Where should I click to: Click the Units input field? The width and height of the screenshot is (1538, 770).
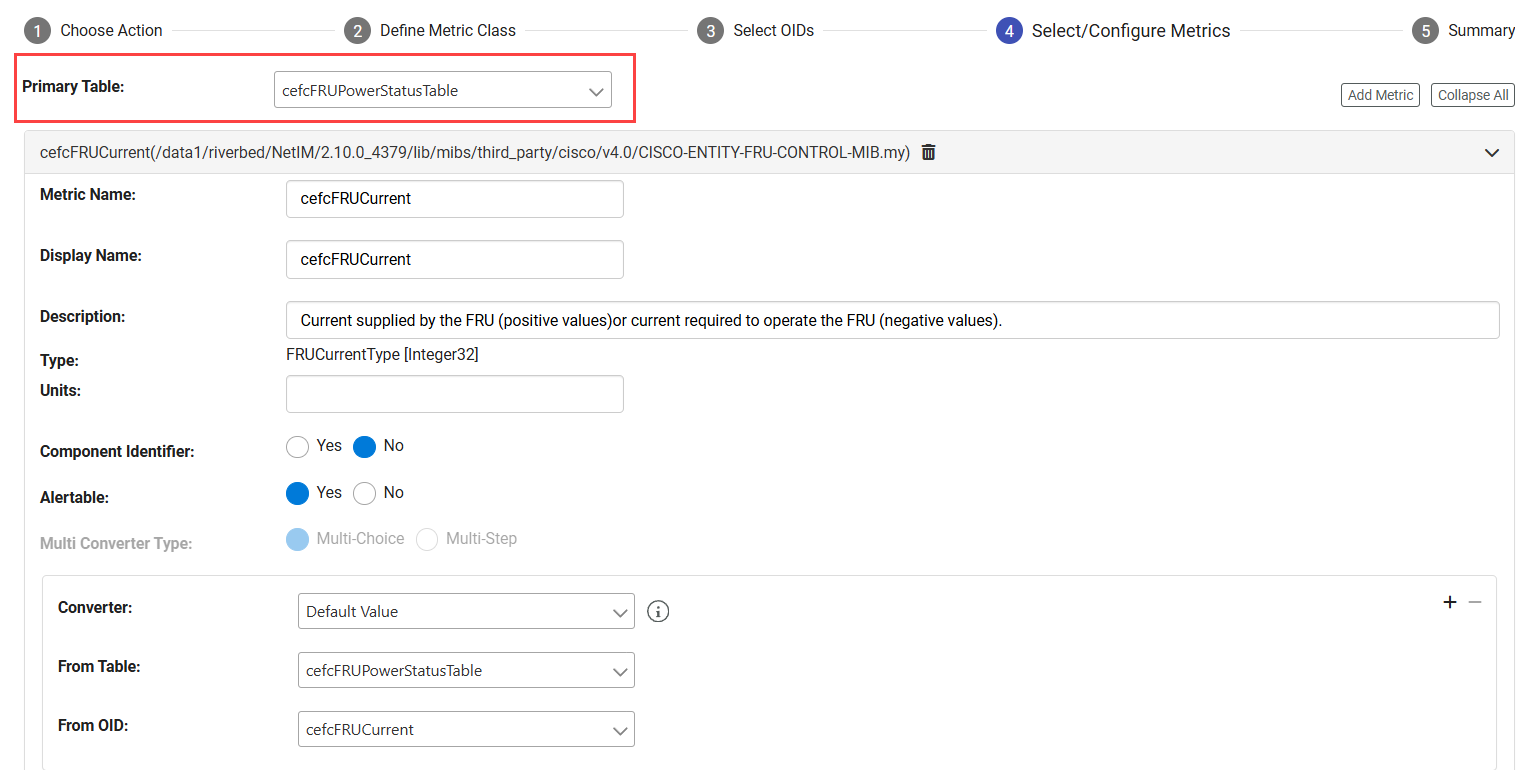pyautogui.click(x=454, y=394)
